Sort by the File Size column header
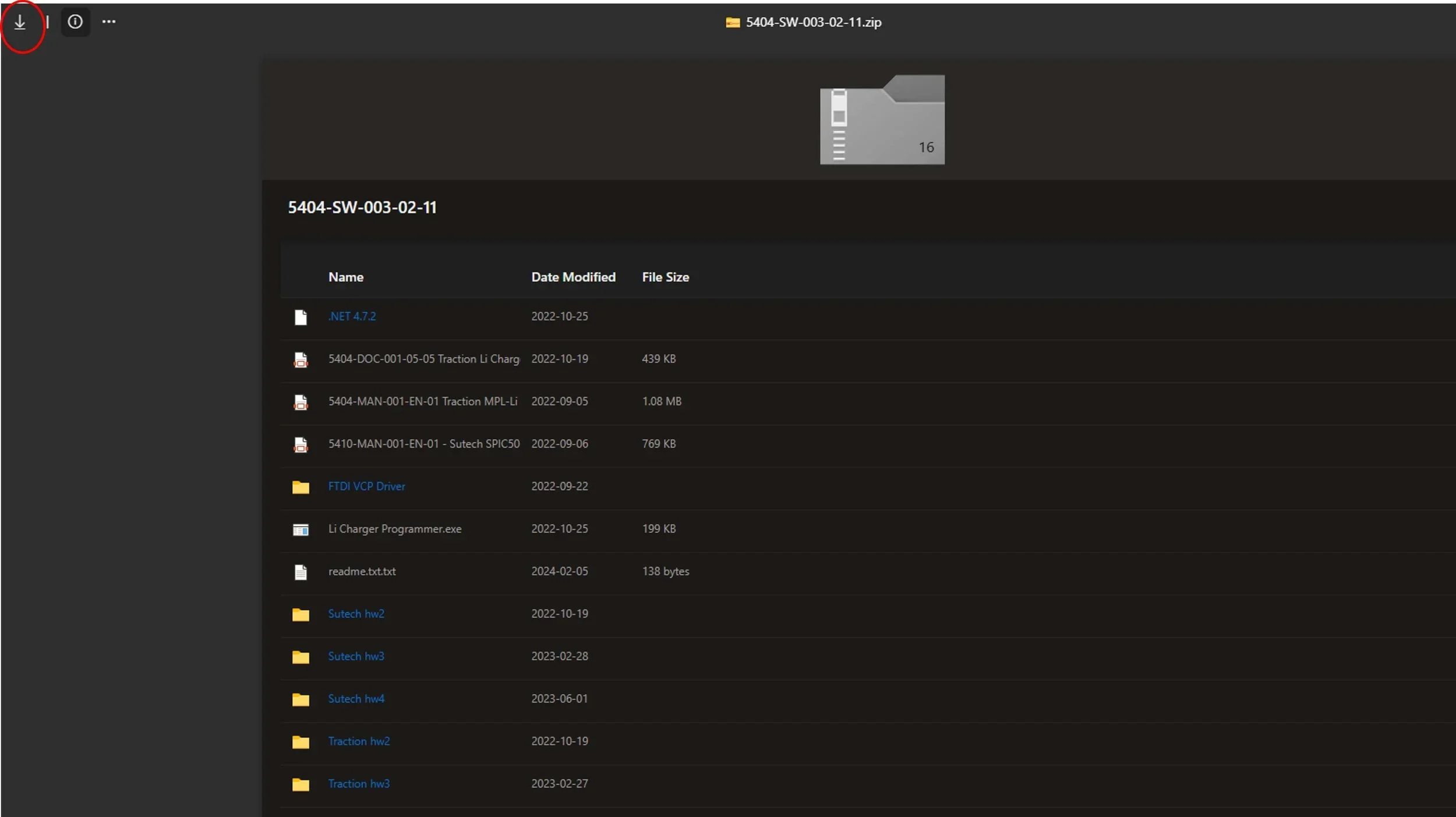 click(x=665, y=277)
